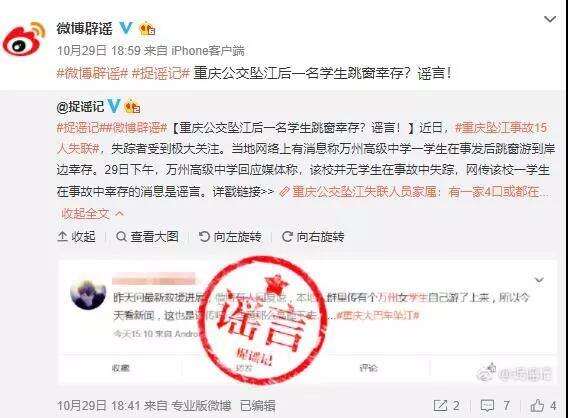Open the post options chevron in the header
This screenshot has height=418, width=568.
tap(550, 19)
